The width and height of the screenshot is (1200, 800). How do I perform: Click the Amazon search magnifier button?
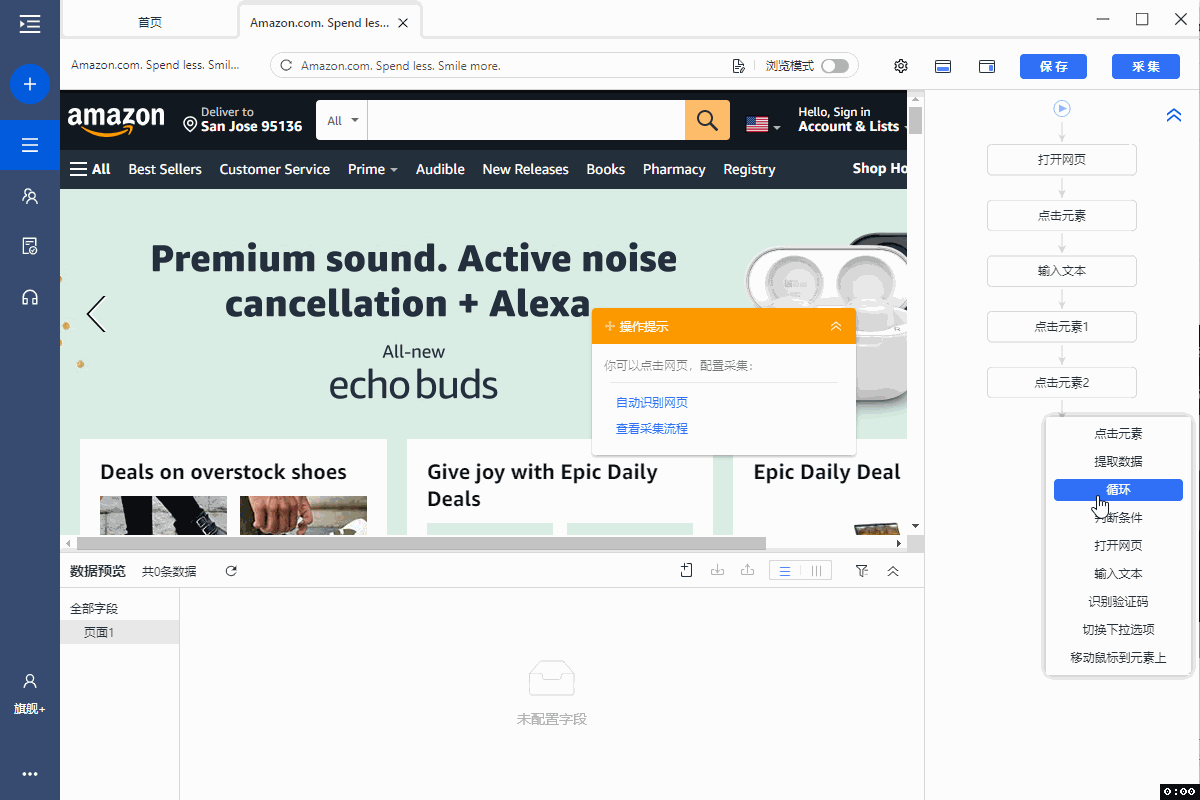point(707,121)
